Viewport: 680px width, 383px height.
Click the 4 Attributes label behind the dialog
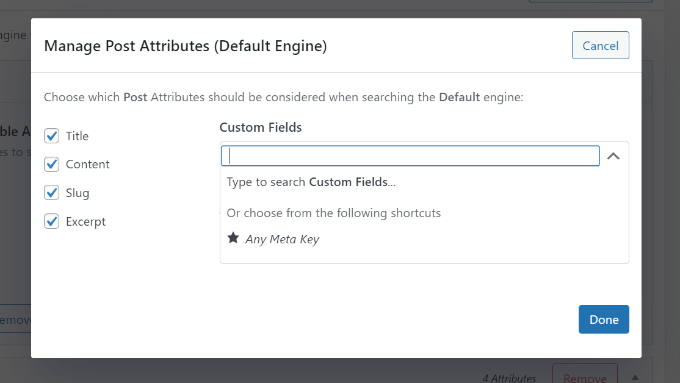(x=509, y=378)
